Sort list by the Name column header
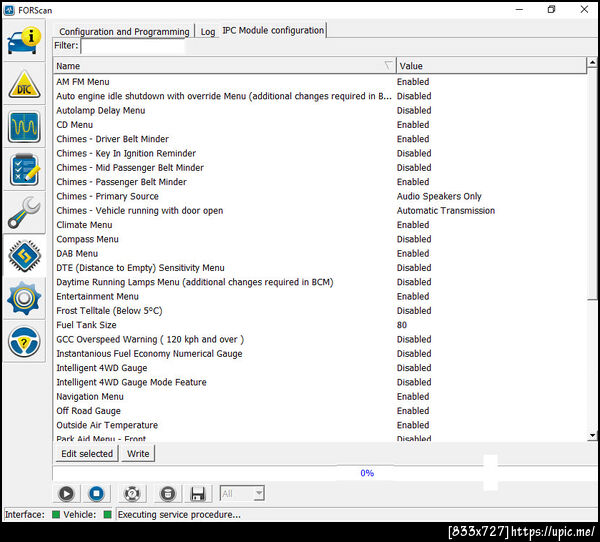This screenshot has height=542, width=600. (x=225, y=66)
